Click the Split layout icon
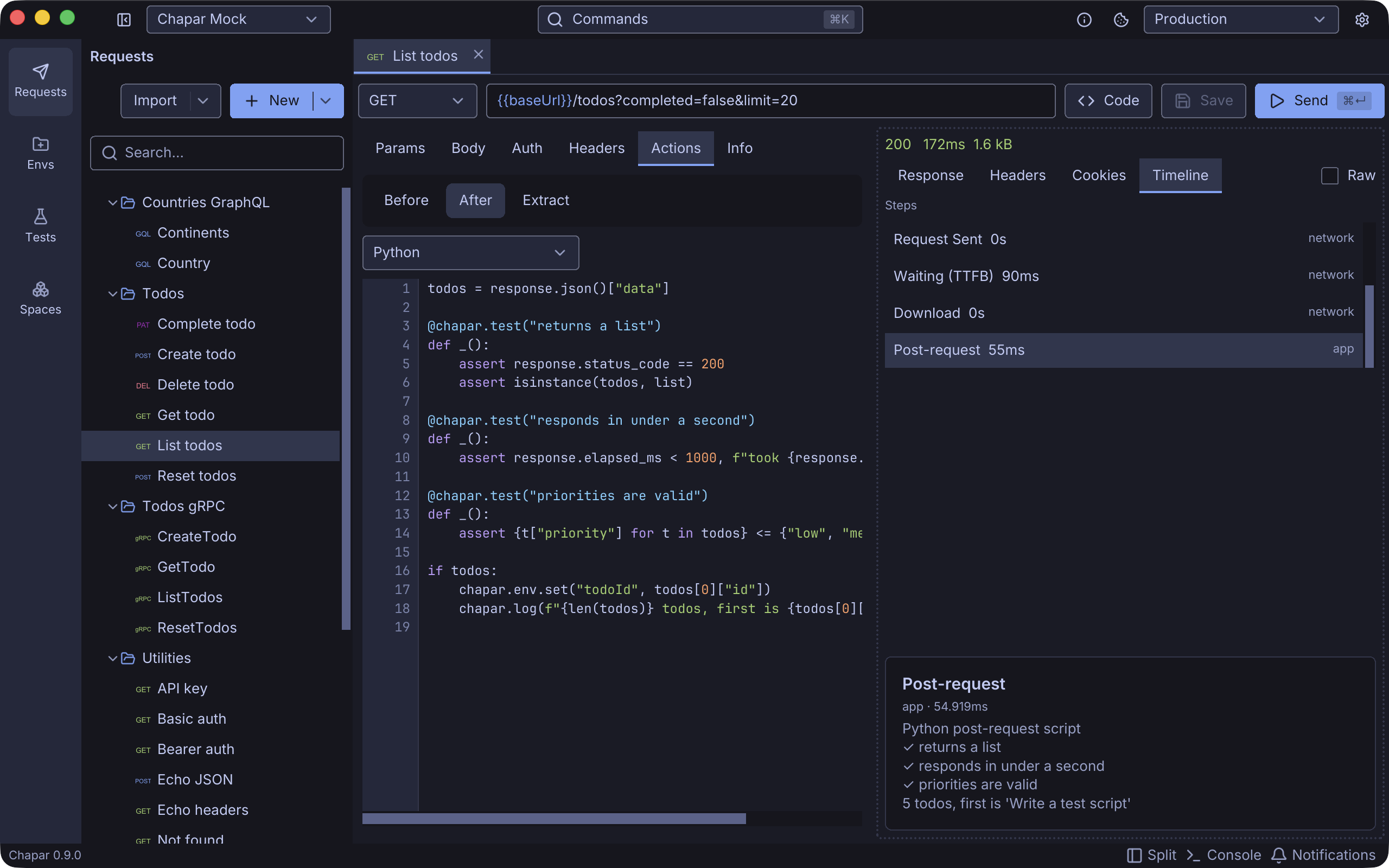Screen dimensions: 1389x868 1133,855
